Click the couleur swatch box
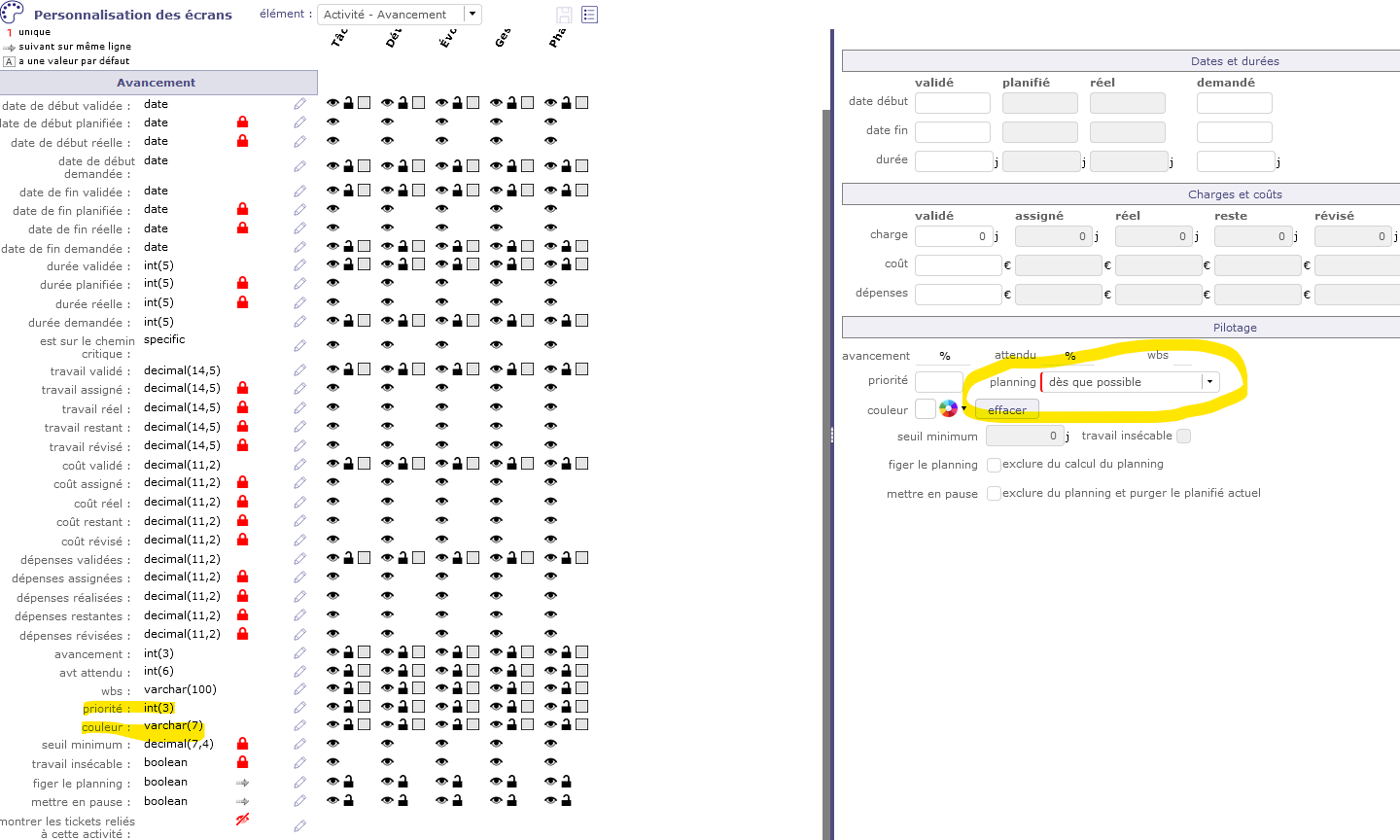Viewport: 1400px width, 840px height. click(x=926, y=409)
